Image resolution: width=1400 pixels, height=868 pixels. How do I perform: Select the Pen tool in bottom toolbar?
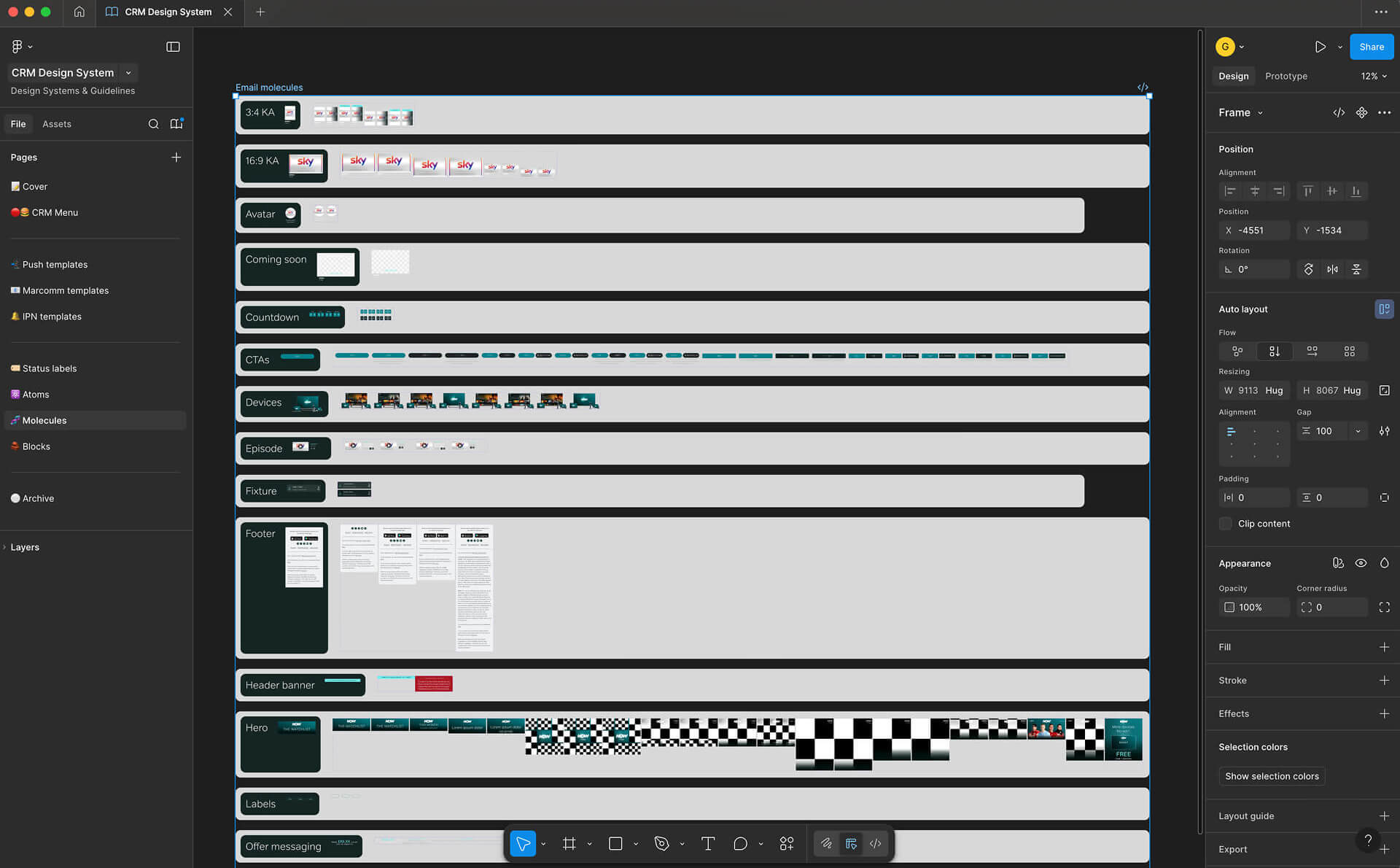(x=661, y=844)
